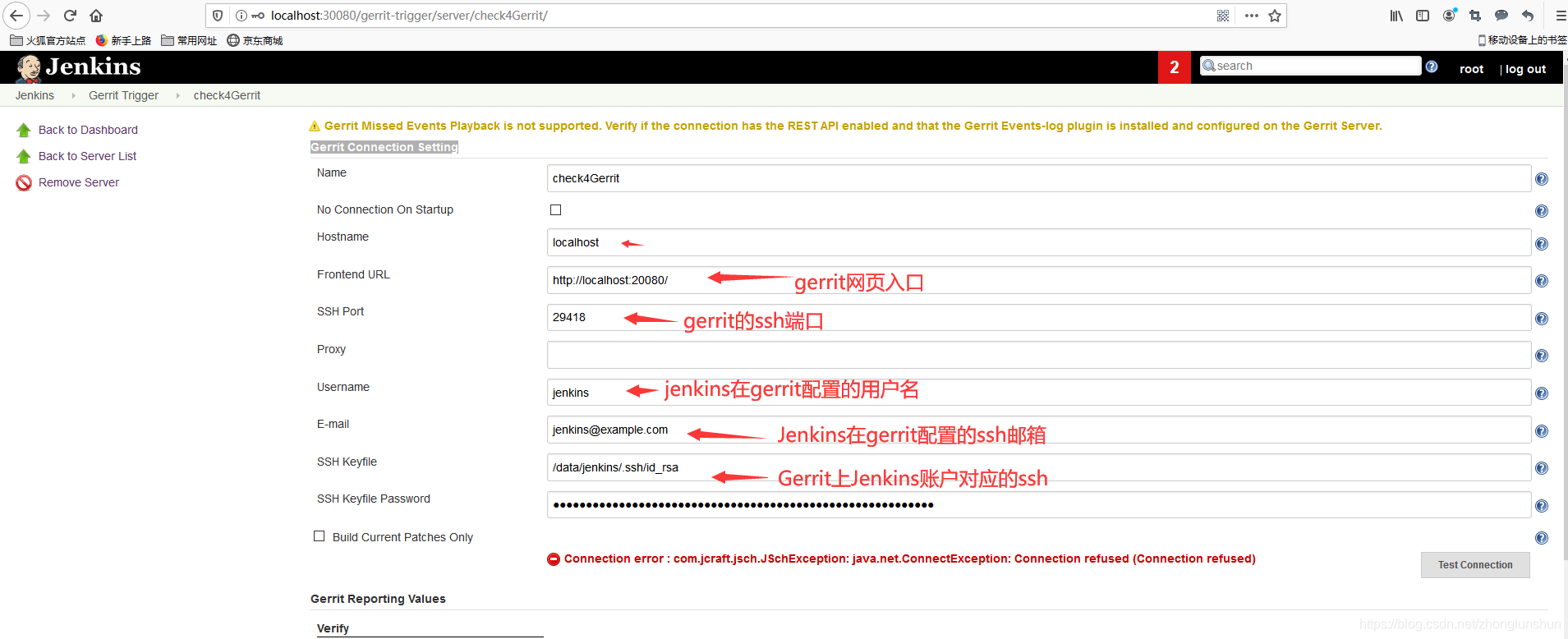Toggle No Connection On Startup checkbox
This screenshot has width=1568, height=639.
click(555, 210)
